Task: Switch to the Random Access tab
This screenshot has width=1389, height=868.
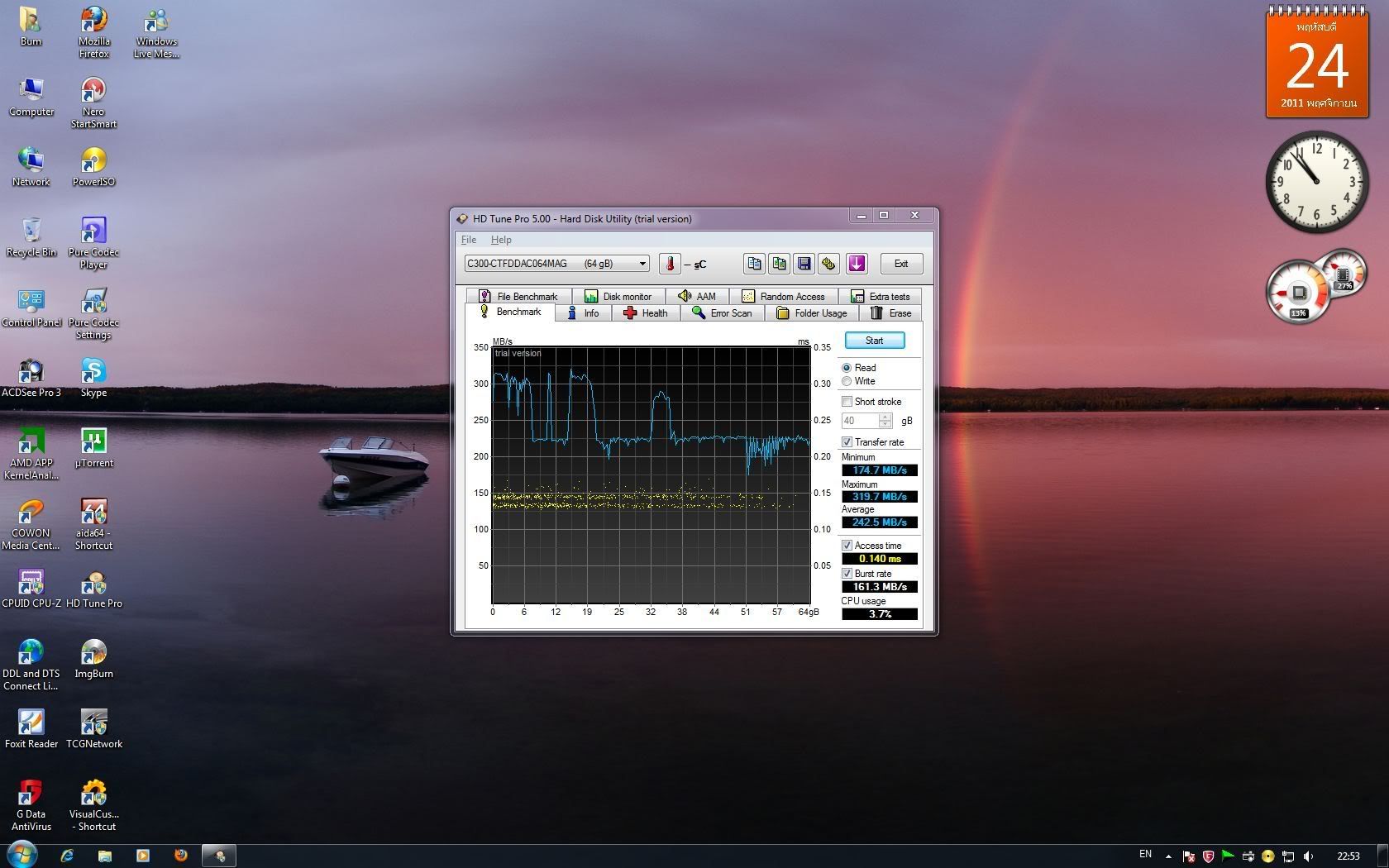Action: coord(784,296)
